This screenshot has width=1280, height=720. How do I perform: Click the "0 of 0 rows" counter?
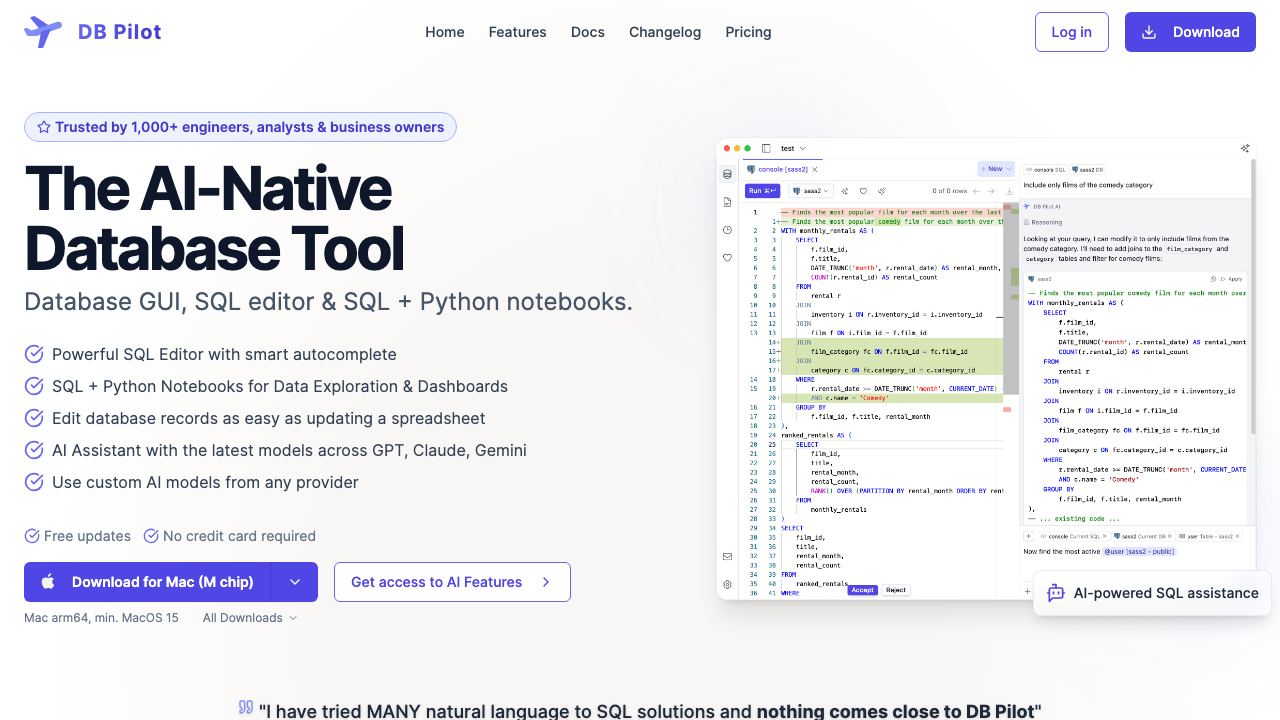point(949,191)
